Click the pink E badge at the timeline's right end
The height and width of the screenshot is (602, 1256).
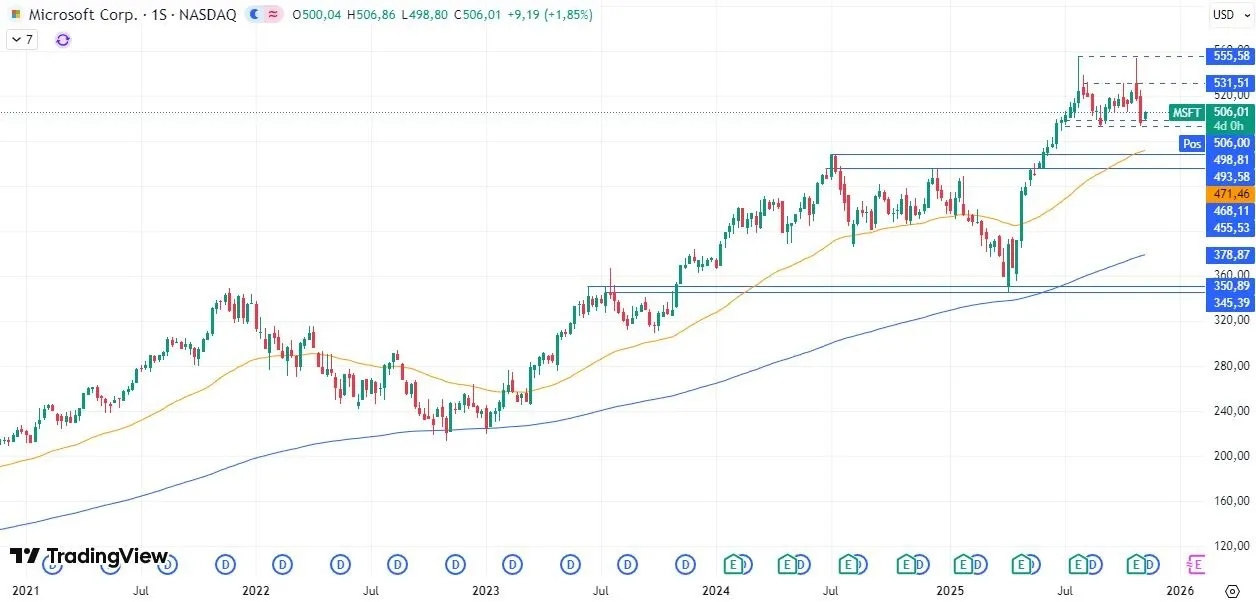point(1194,565)
